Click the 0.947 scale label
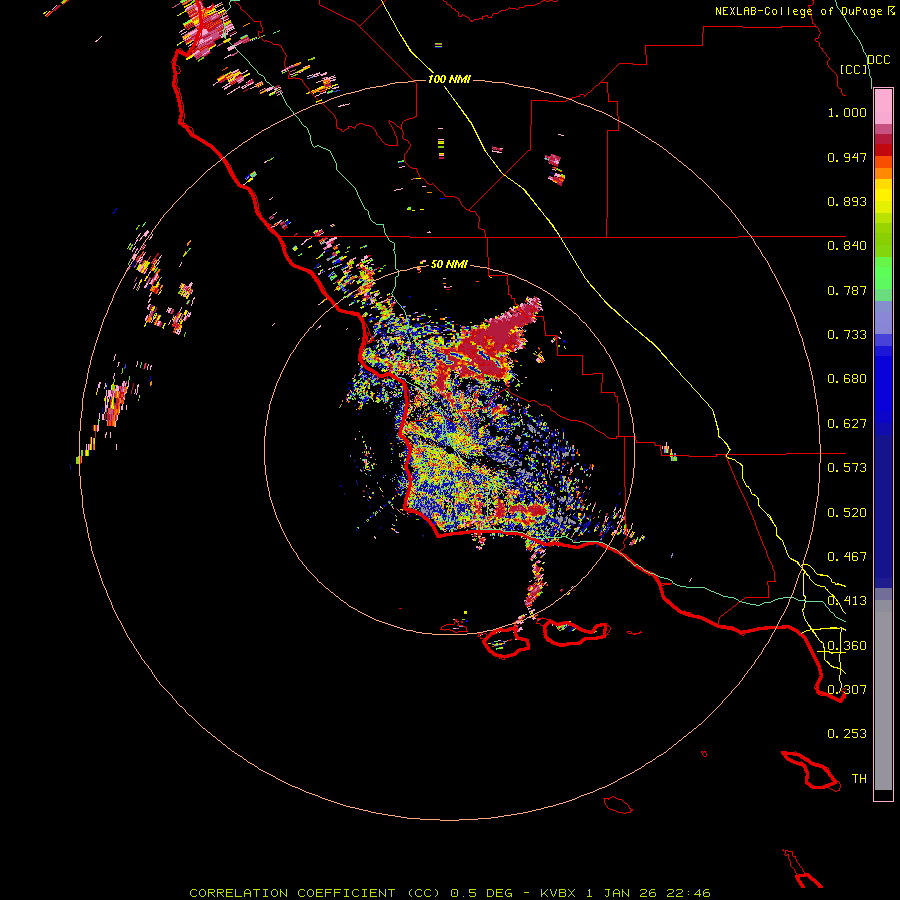 pyautogui.click(x=847, y=157)
